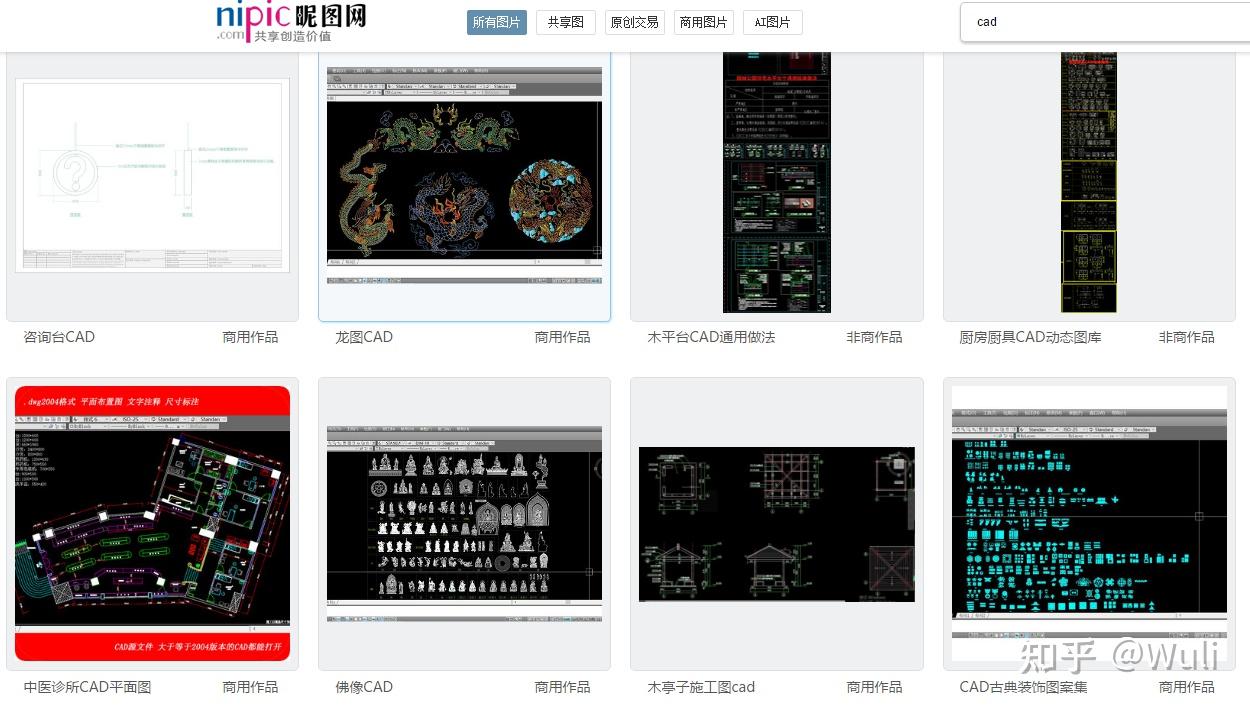Open the 龙图CAD dragon drawing thumbnail
The width and height of the screenshot is (1250, 706).
click(465, 175)
